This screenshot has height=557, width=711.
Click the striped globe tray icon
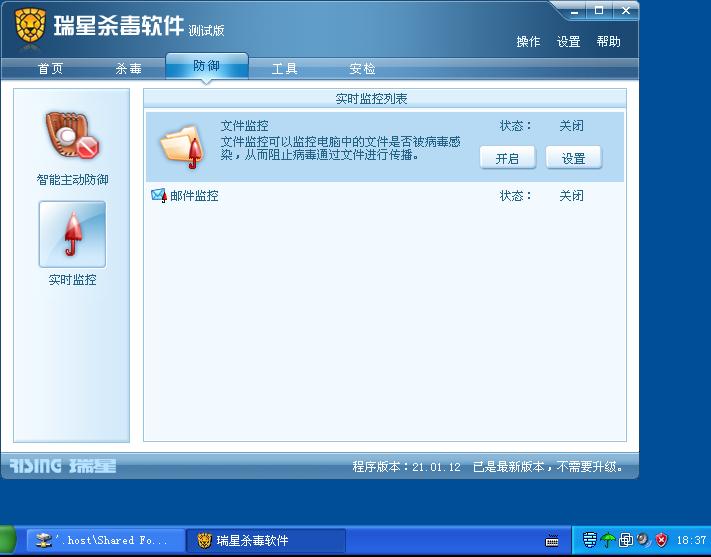[589, 540]
